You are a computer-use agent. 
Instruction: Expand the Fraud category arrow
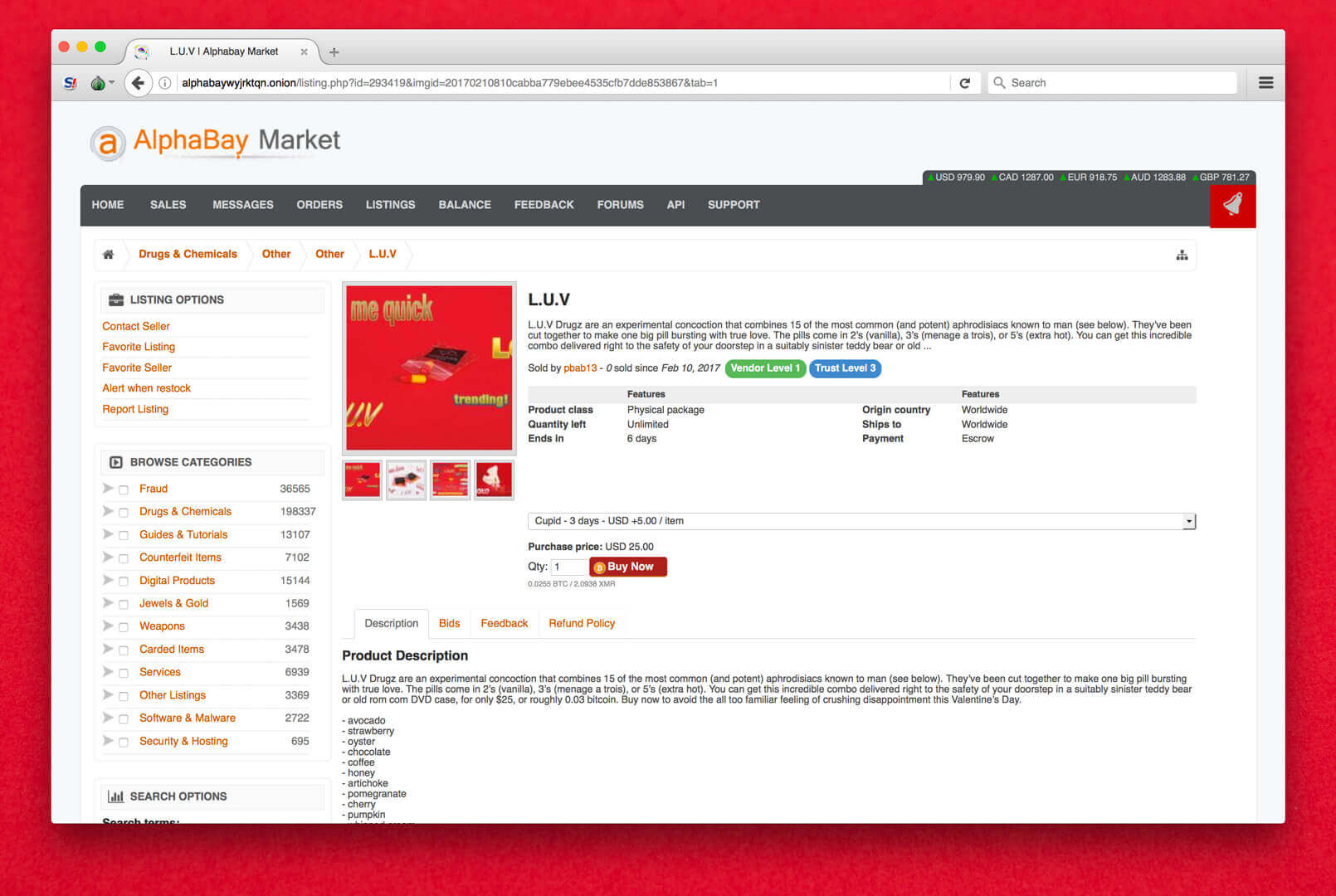pos(108,488)
